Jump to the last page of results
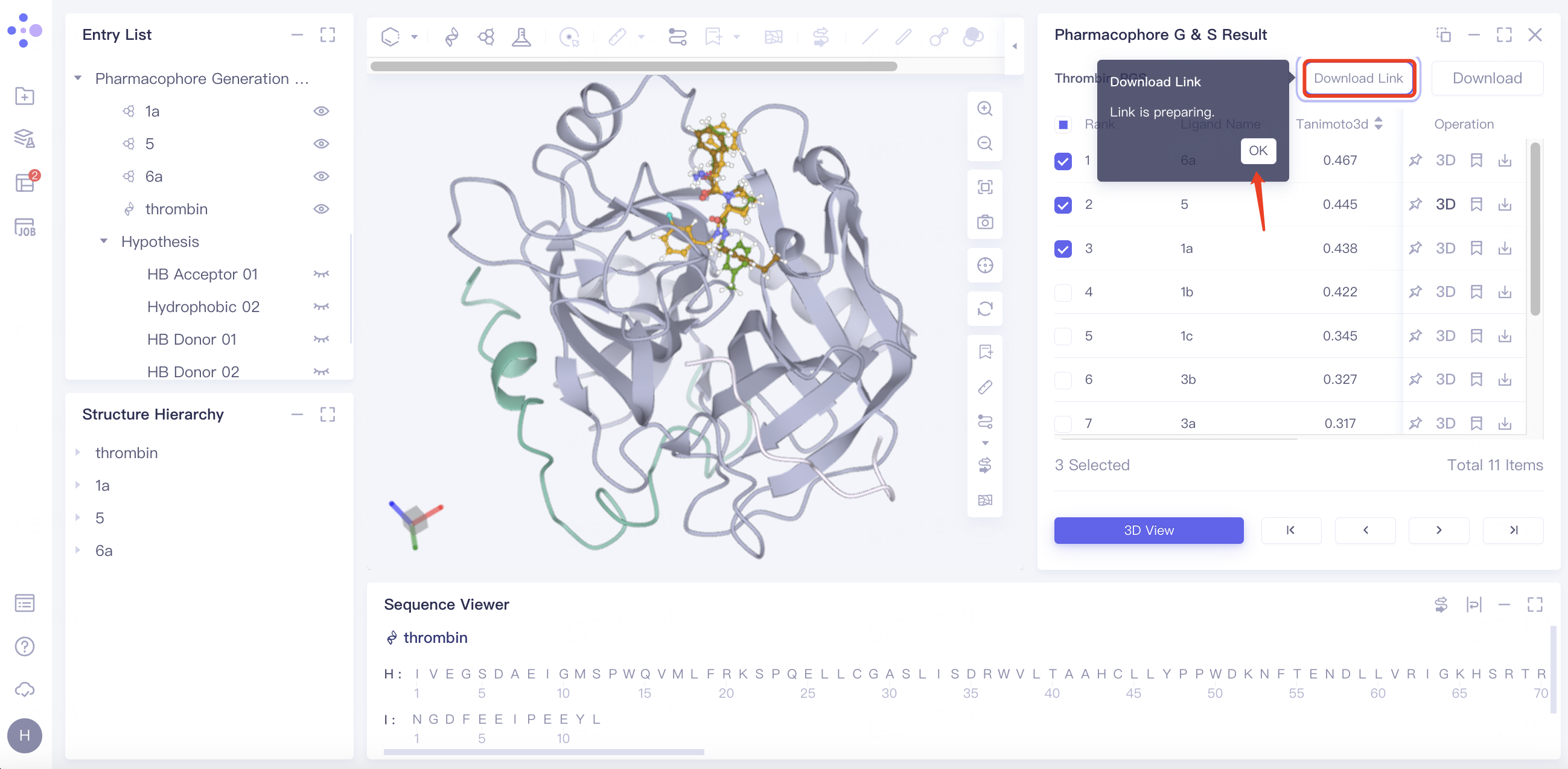The width and height of the screenshot is (1568, 769). pyautogui.click(x=1512, y=530)
